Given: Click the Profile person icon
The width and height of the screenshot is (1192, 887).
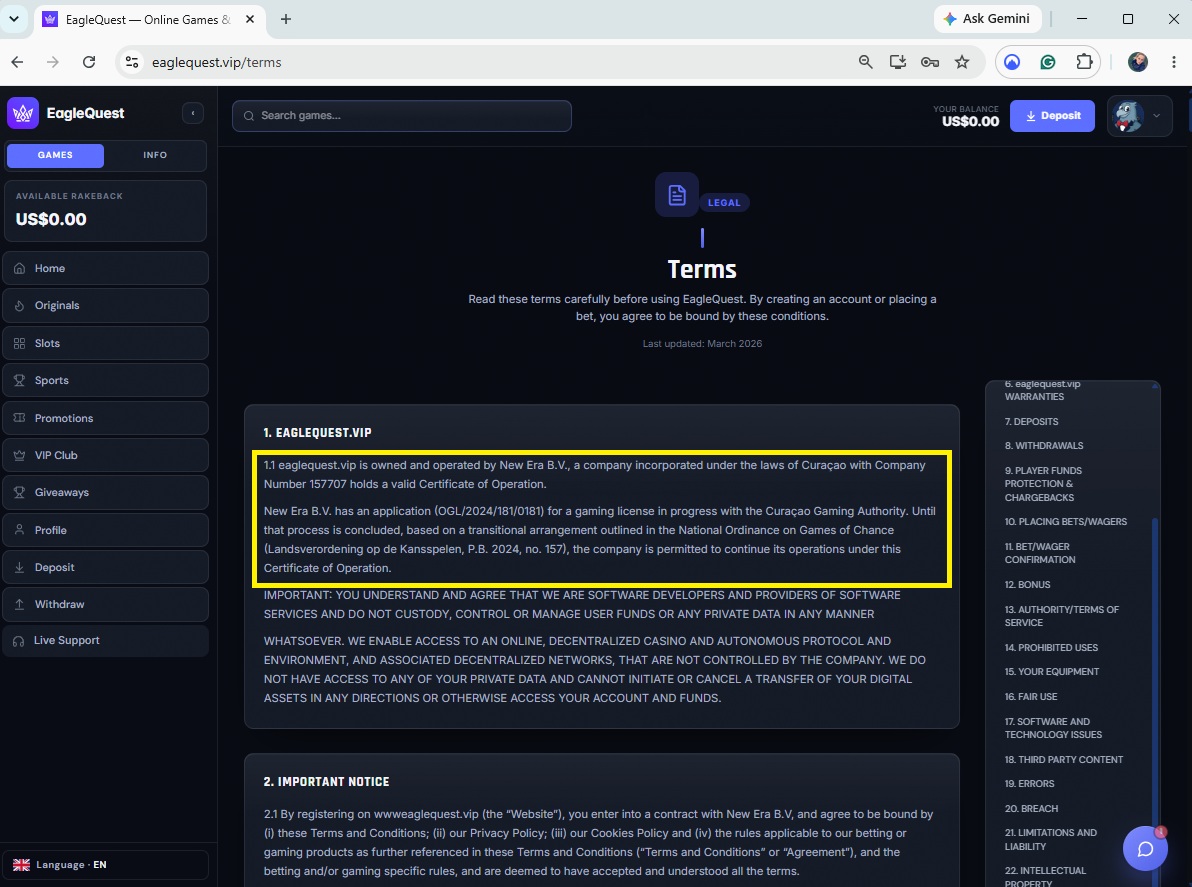Looking at the screenshot, I should pyautogui.click(x=20, y=530).
